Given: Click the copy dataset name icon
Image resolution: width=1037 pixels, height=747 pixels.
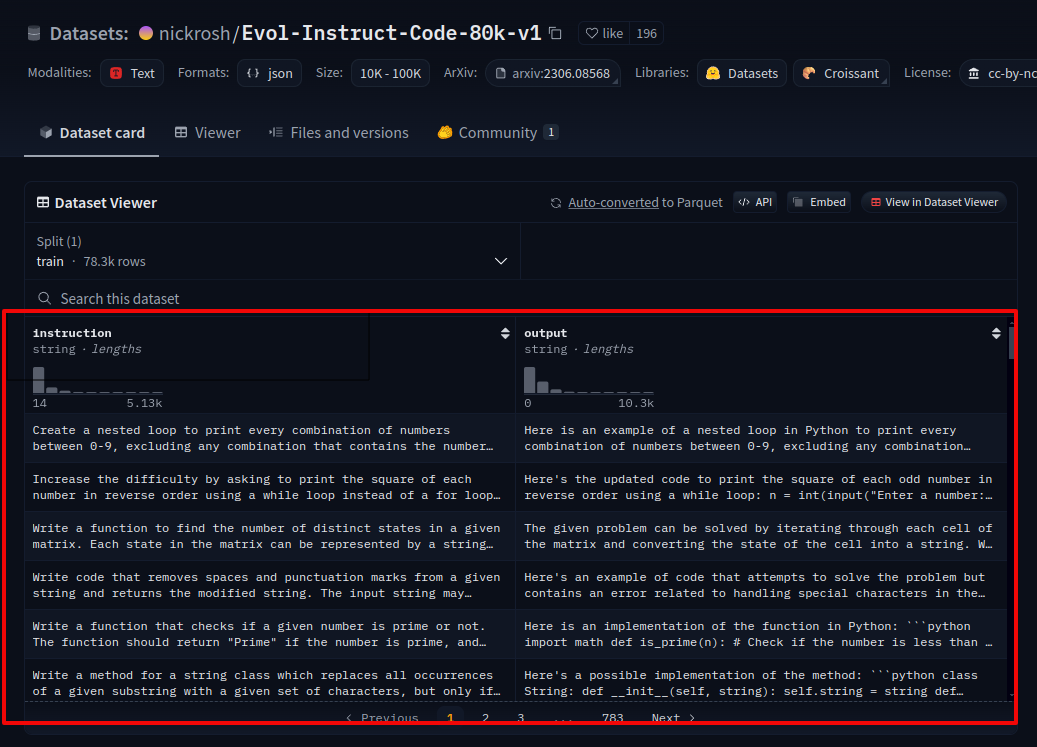Looking at the screenshot, I should click(x=556, y=33).
